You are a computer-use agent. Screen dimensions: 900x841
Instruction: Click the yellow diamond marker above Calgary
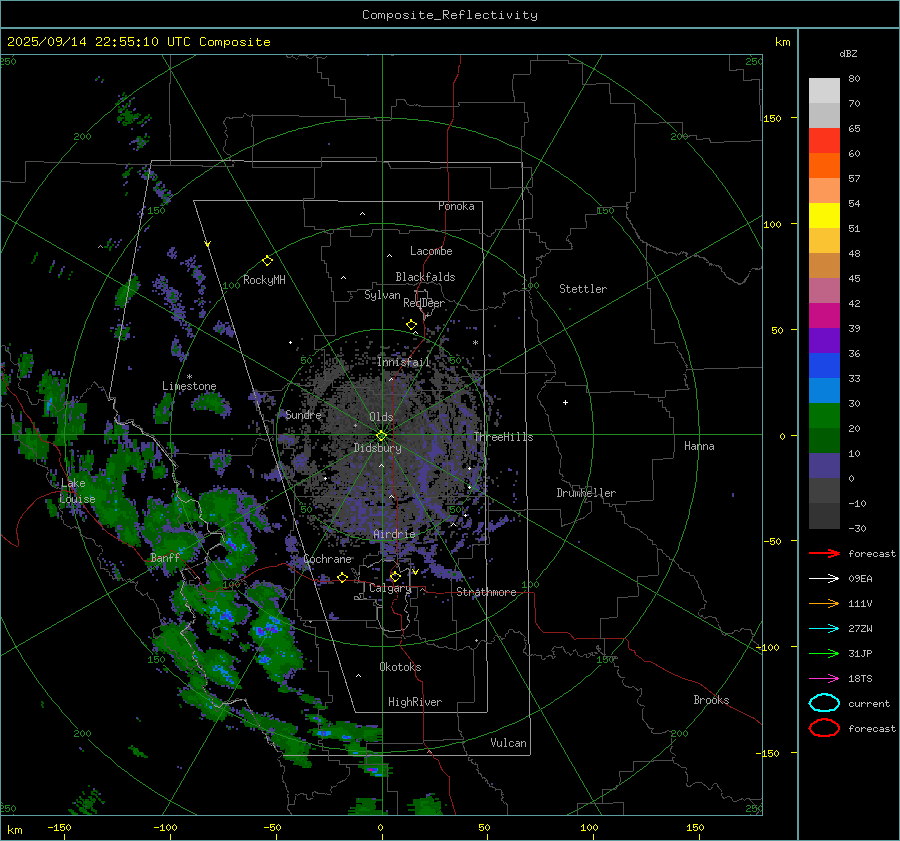(395, 576)
